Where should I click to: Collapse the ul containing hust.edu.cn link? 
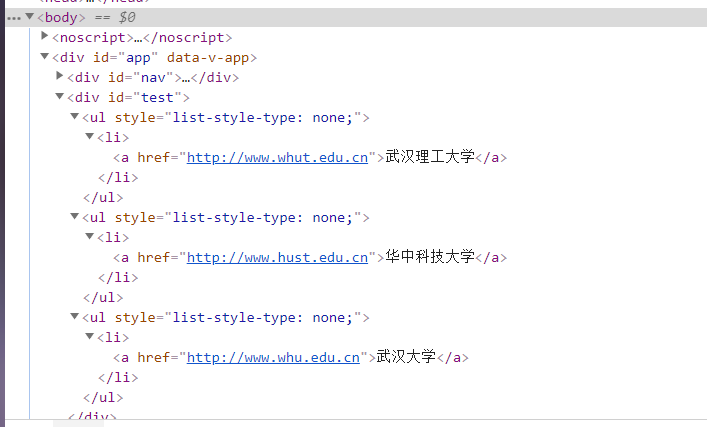(x=75, y=216)
